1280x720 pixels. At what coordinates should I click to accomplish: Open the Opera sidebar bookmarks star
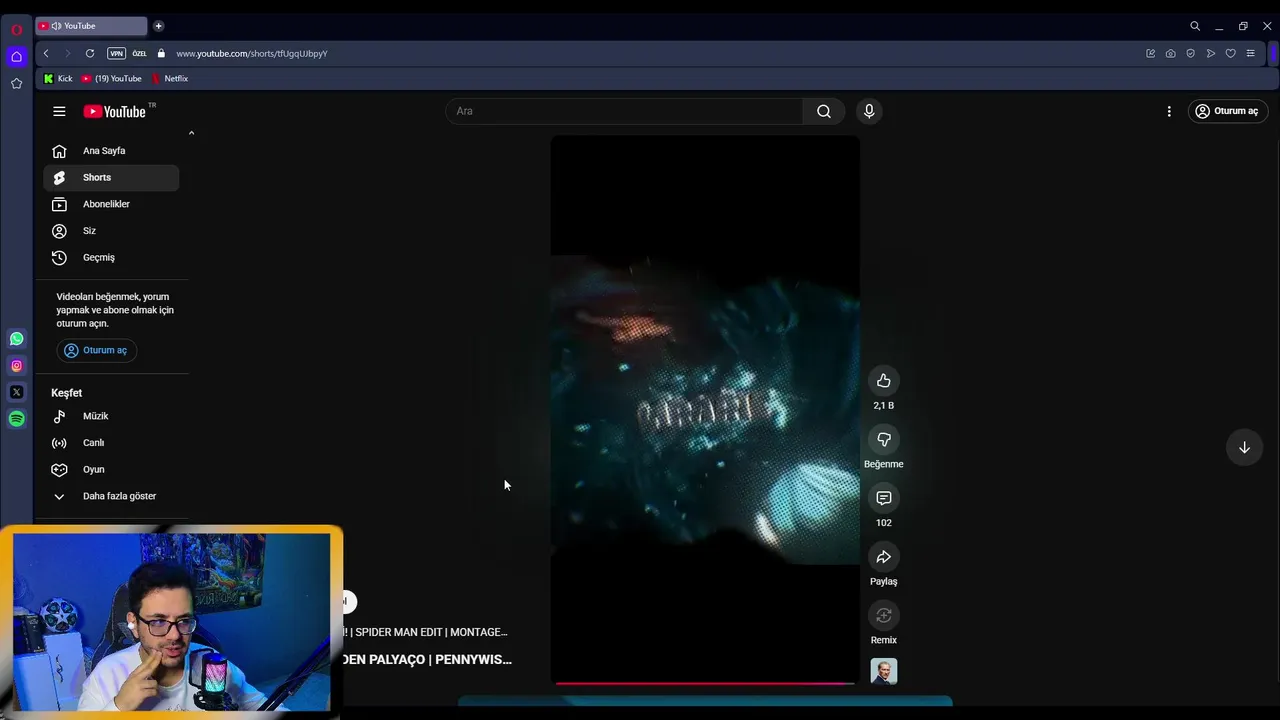(16, 84)
